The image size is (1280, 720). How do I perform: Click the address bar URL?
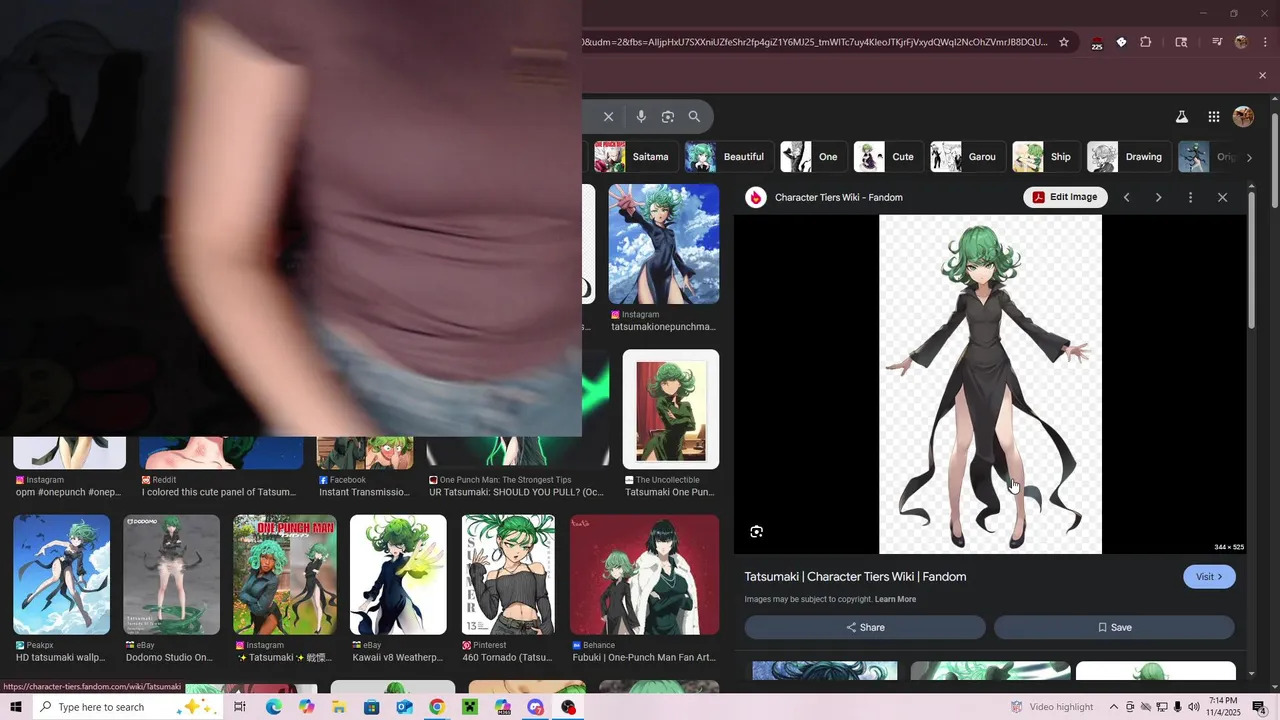click(816, 42)
